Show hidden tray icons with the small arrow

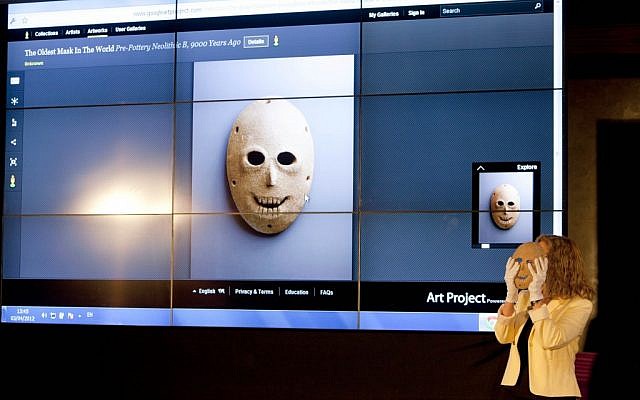click(x=80, y=316)
